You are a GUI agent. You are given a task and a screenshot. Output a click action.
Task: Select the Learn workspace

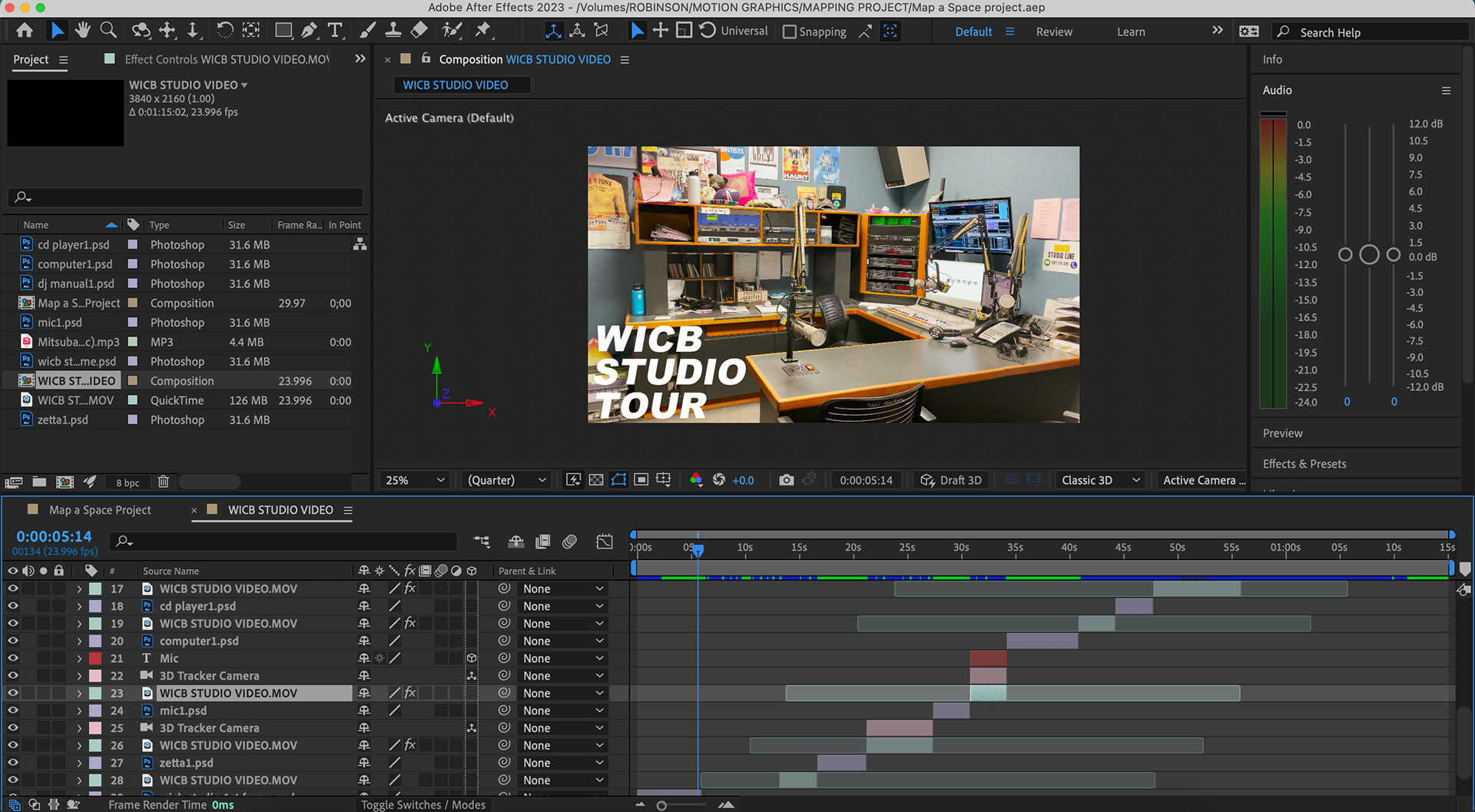(x=1131, y=31)
